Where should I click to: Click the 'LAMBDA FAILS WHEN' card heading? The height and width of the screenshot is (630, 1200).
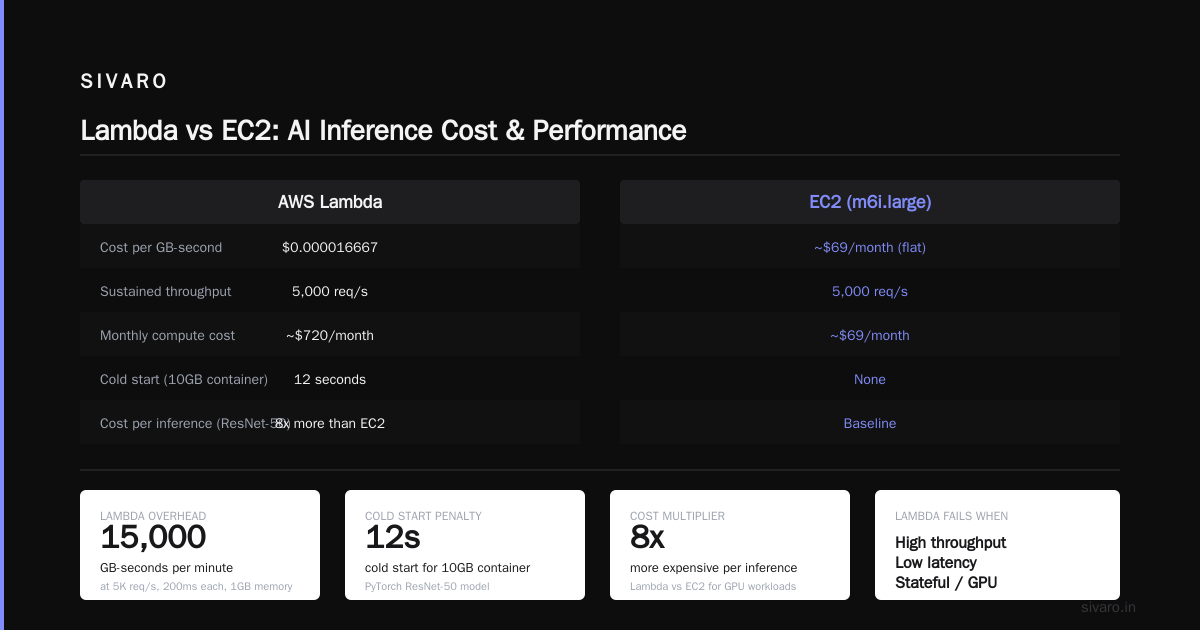tap(951, 516)
